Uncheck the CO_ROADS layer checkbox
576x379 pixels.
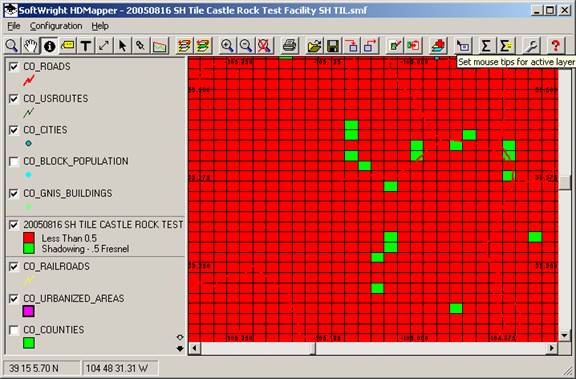(14, 66)
